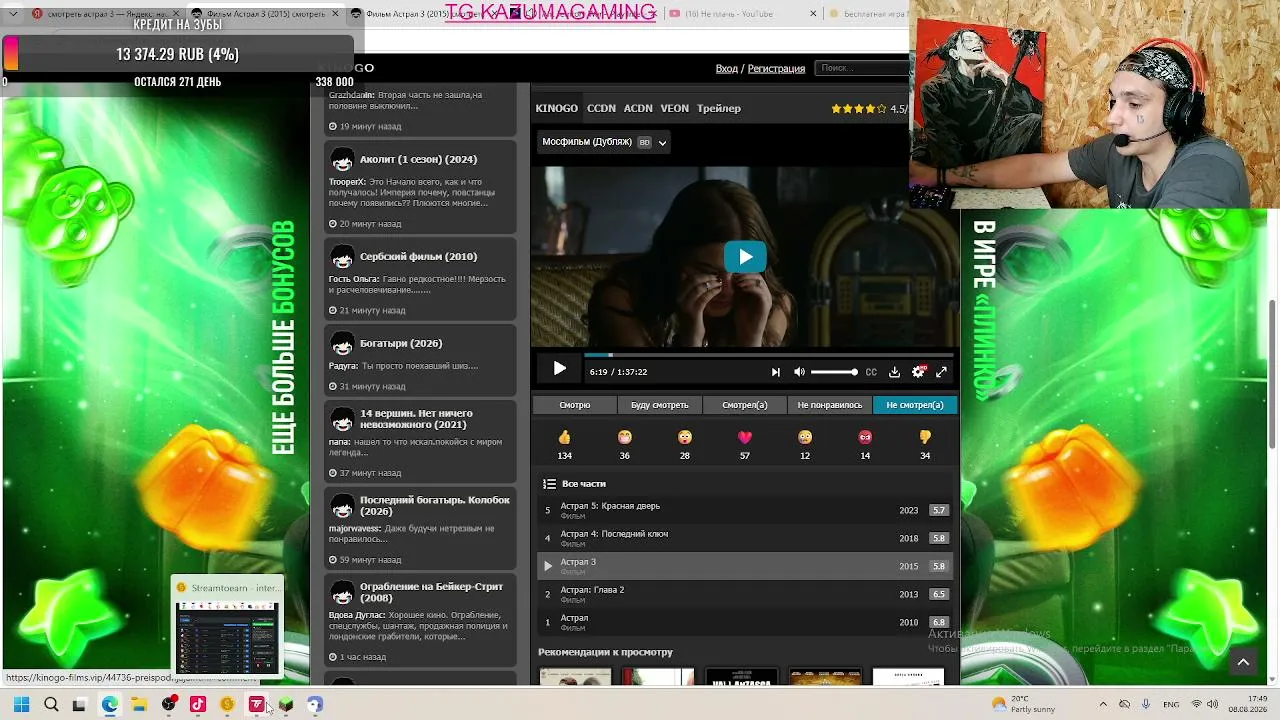React with the sad emoji showing 12
The width and height of the screenshot is (1280, 720).
click(805, 437)
